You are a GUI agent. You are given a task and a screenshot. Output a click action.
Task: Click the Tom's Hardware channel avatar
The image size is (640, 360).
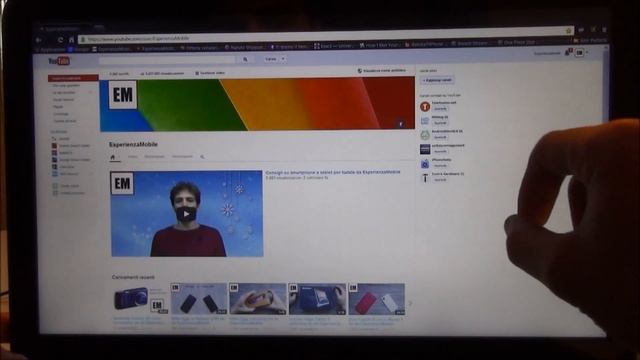tap(425, 178)
